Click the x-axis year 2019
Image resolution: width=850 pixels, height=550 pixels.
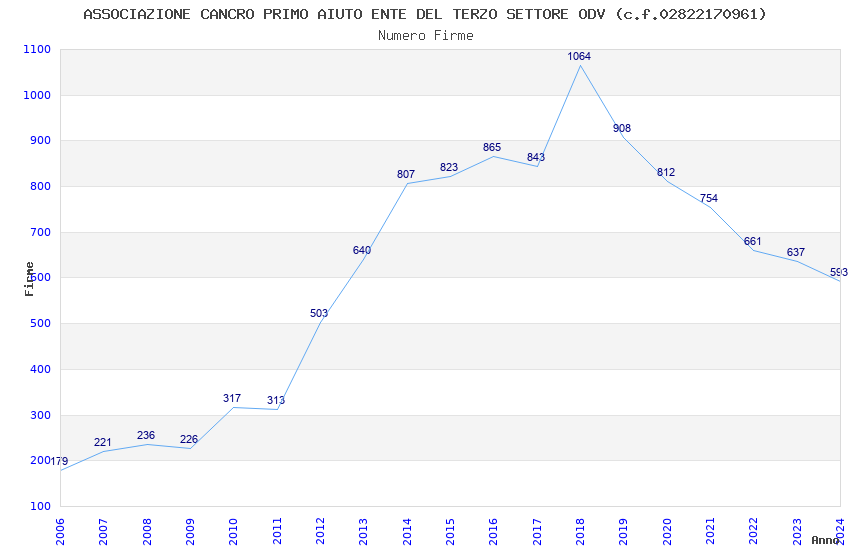click(x=624, y=532)
